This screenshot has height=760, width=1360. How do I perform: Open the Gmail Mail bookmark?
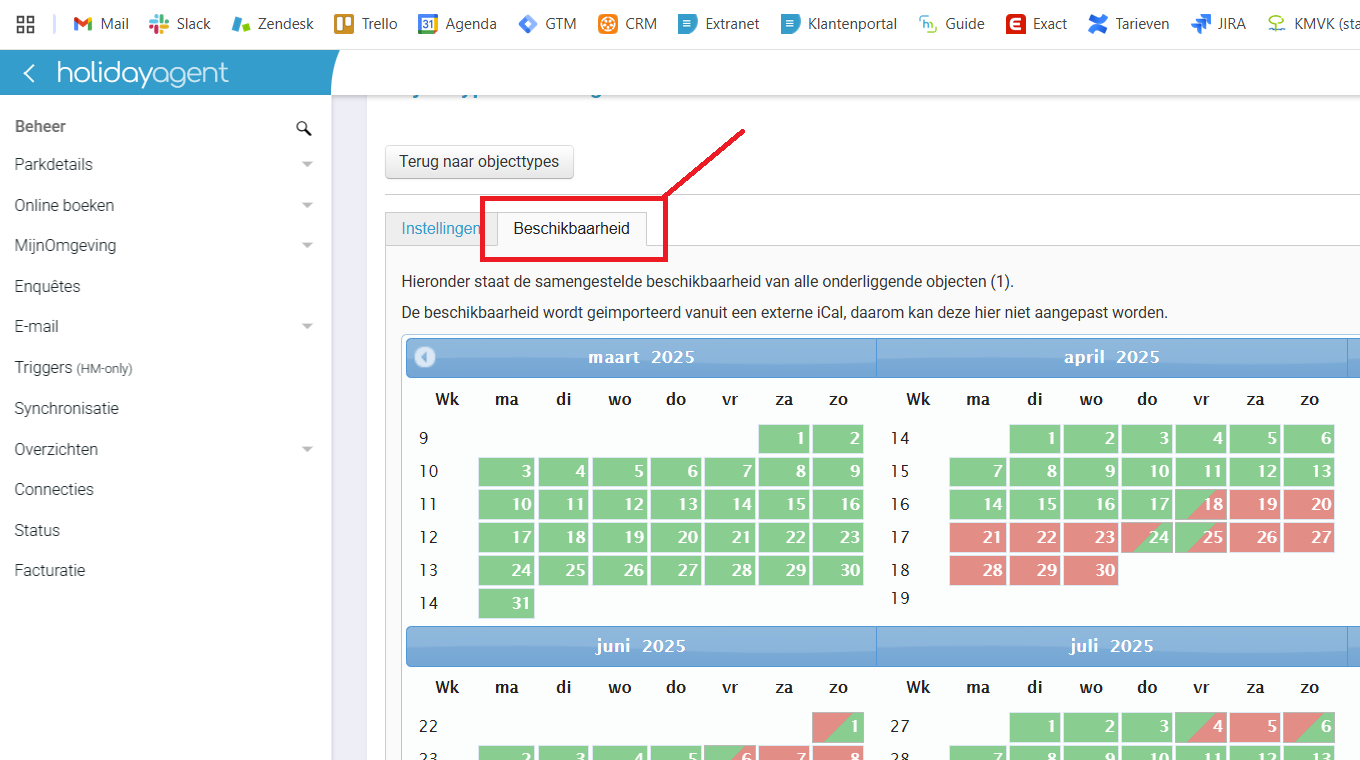point(100,24)
